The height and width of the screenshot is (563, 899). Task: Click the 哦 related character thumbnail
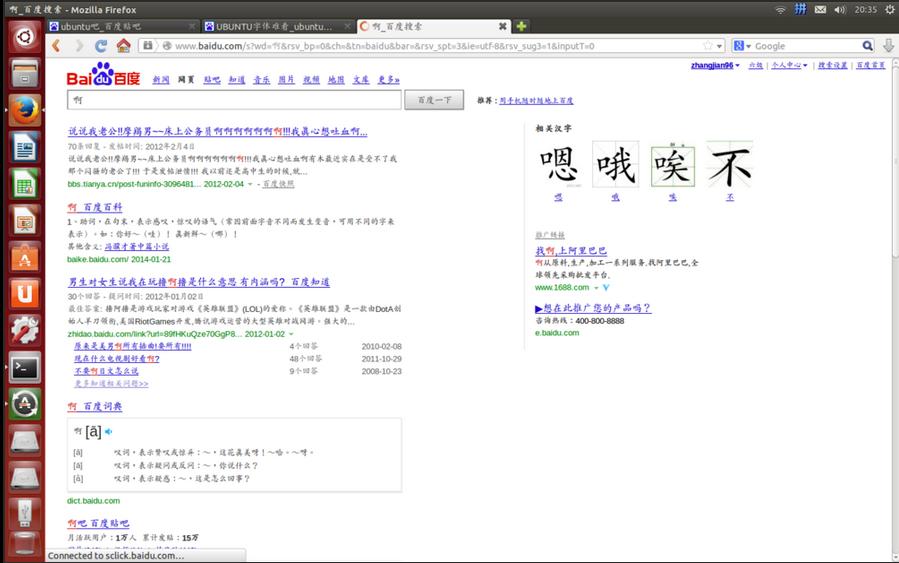coord(615,166)
